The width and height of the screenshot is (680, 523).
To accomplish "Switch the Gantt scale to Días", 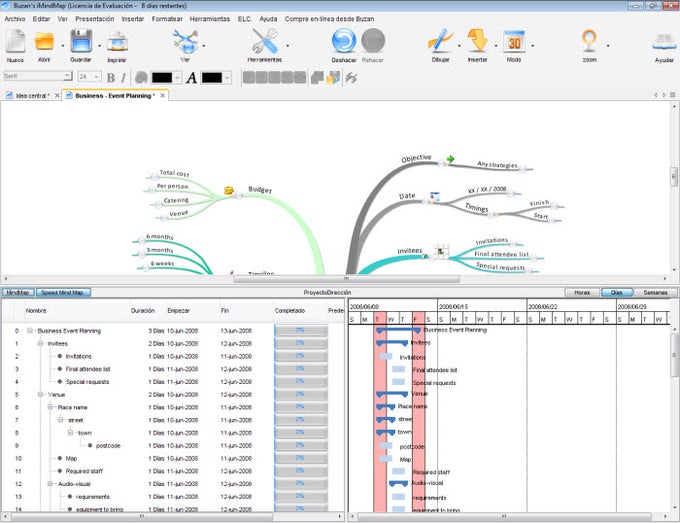I will 617,293.
